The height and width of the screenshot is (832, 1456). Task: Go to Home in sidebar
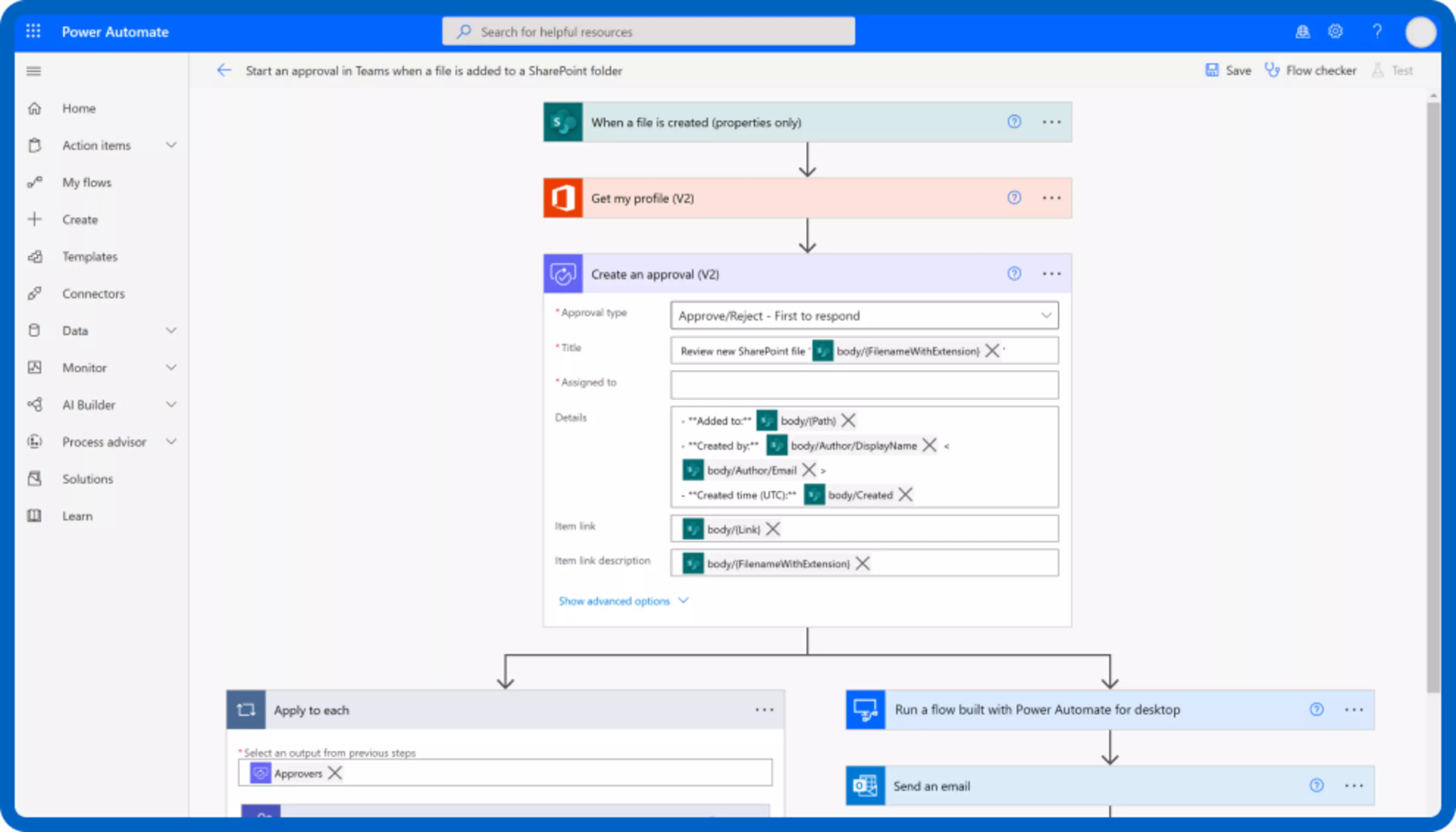pyautogui.click(x=79, y=108)
